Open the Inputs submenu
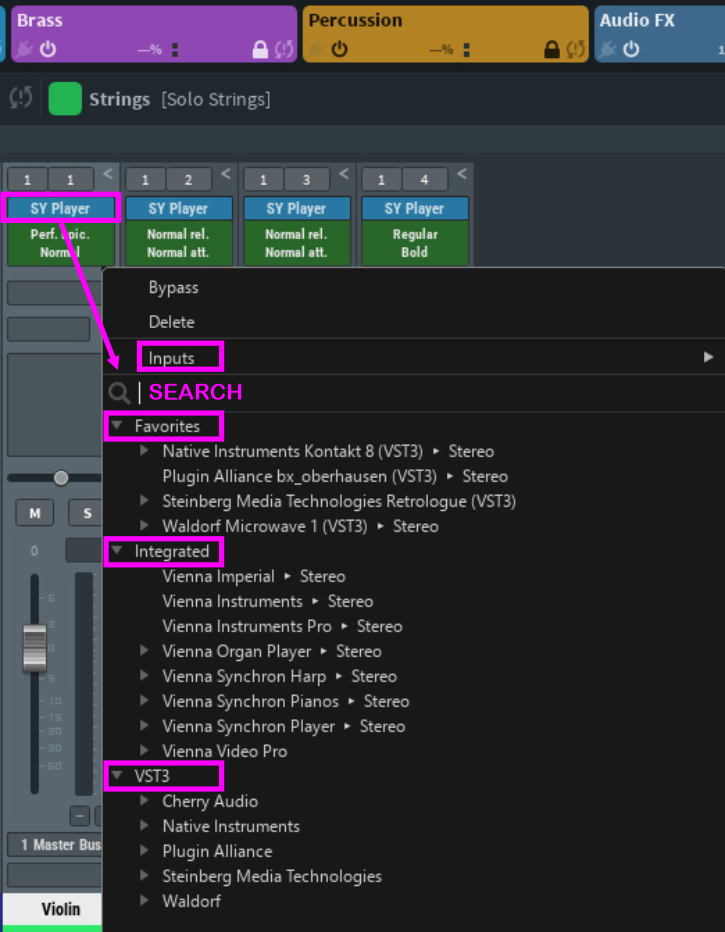 (171, 357)
